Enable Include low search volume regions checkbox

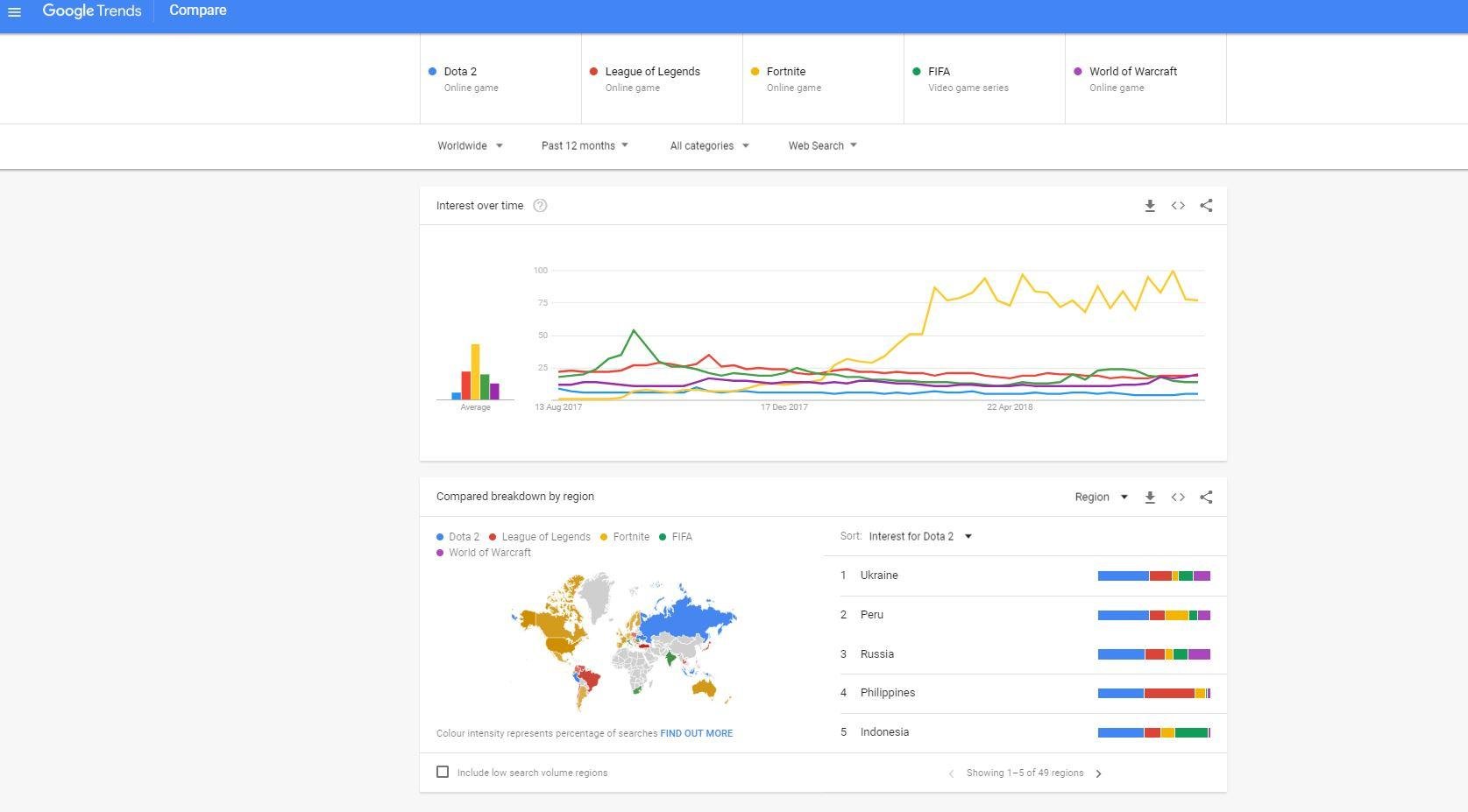443,772
